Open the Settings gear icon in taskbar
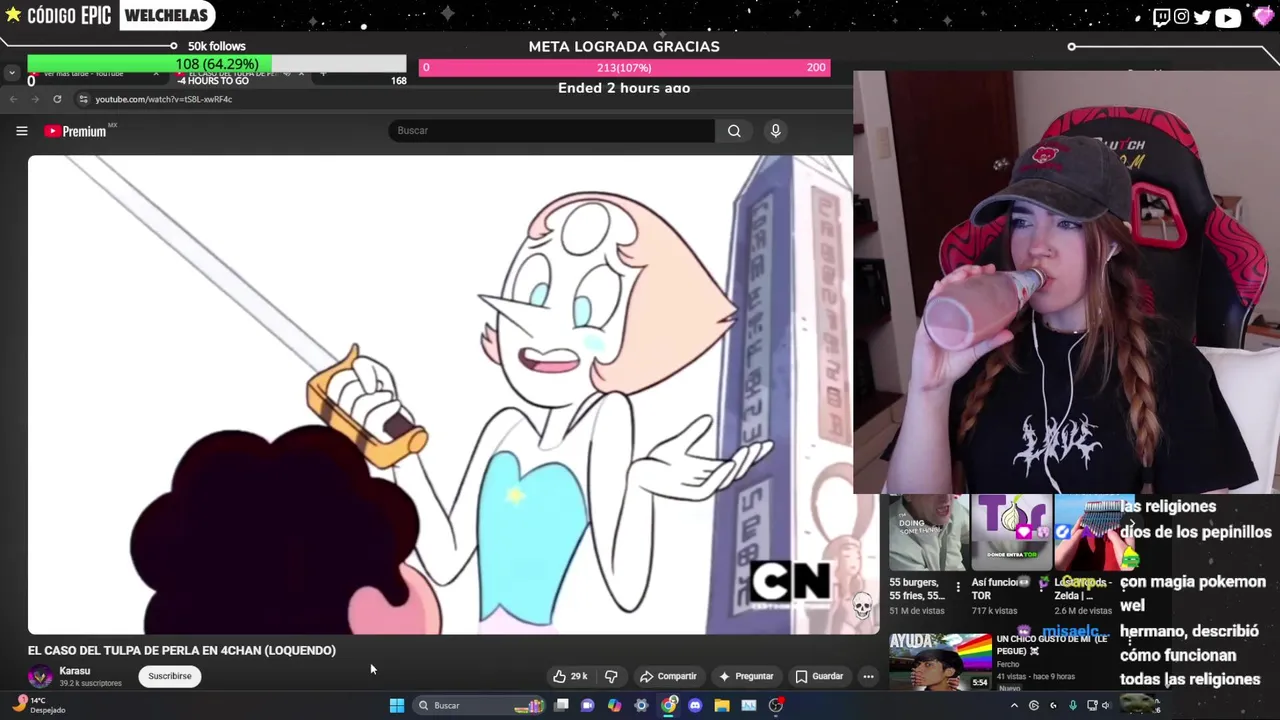 (x=641, y=706)
